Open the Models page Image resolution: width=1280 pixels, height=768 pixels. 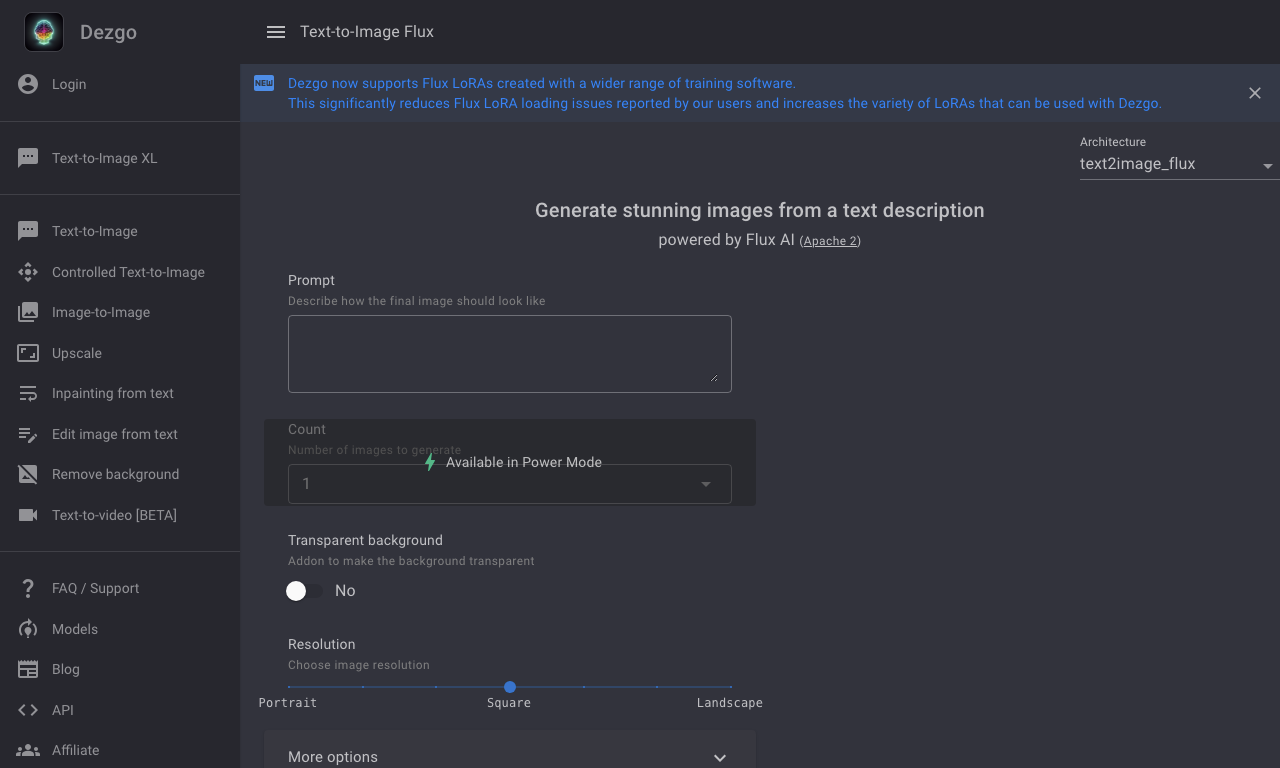[120, 629]
